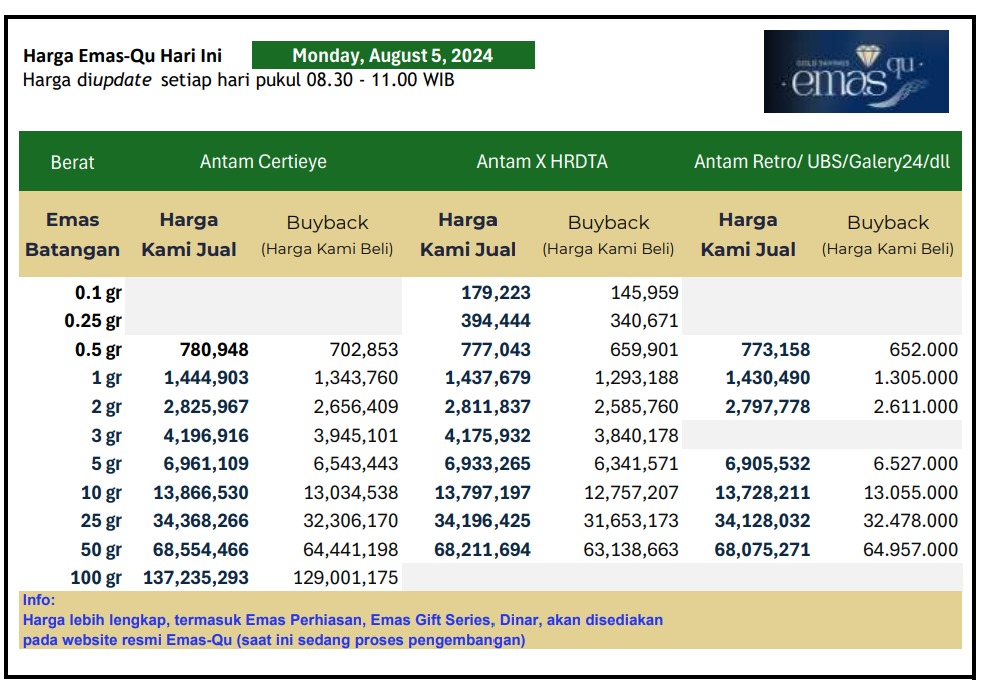Click the buyback value 64.957.000
984x682 pixels.
point(911,550)
